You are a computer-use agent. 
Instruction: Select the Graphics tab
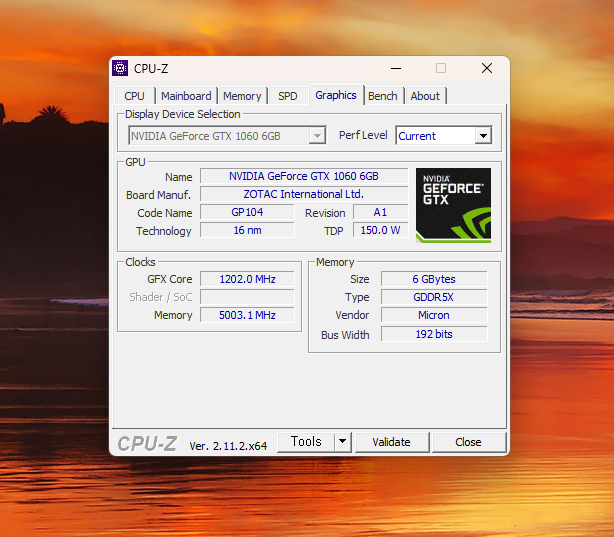336,95
